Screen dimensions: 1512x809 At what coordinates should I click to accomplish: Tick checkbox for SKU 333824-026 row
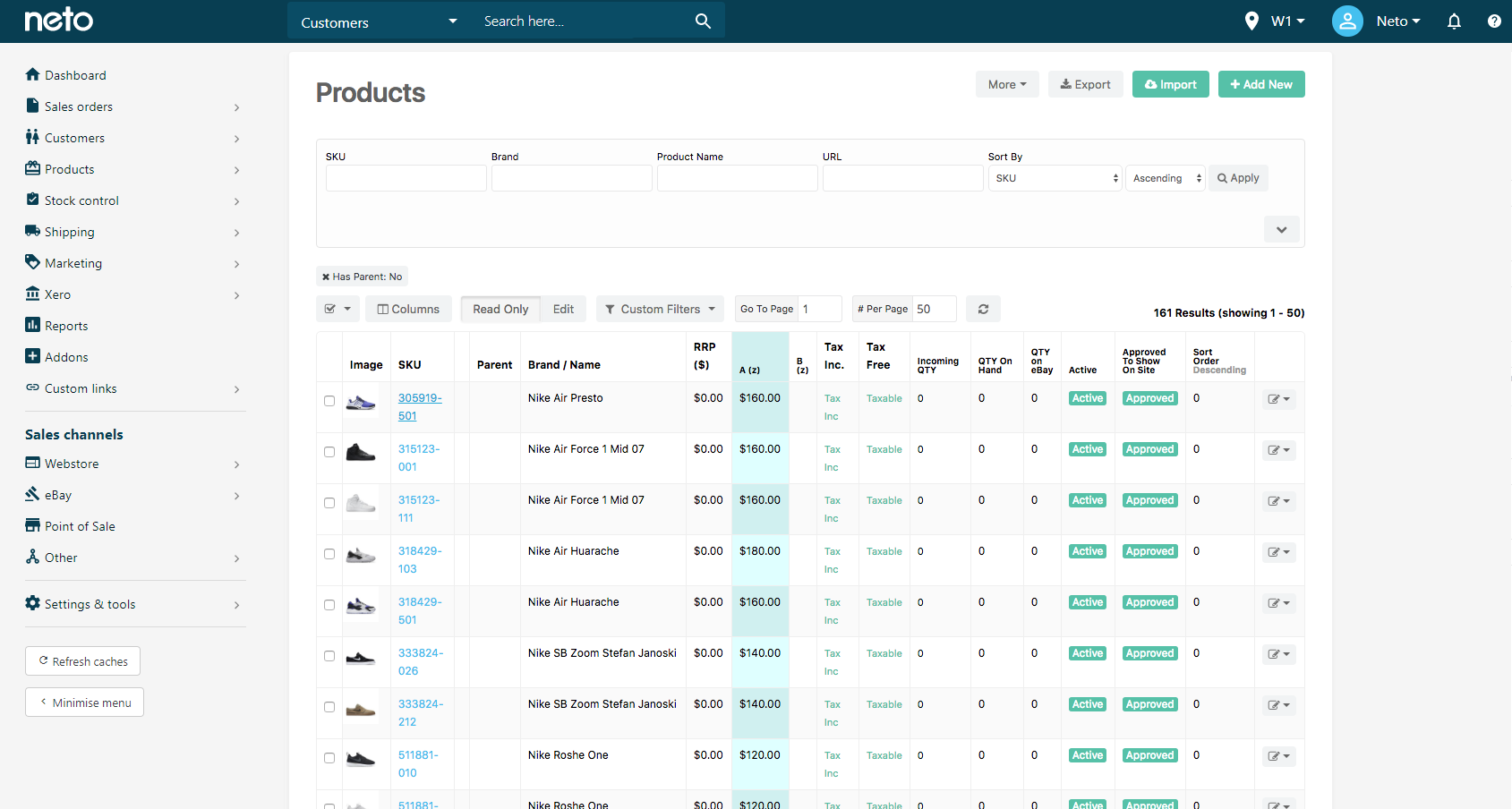click(x=329, y=656)
